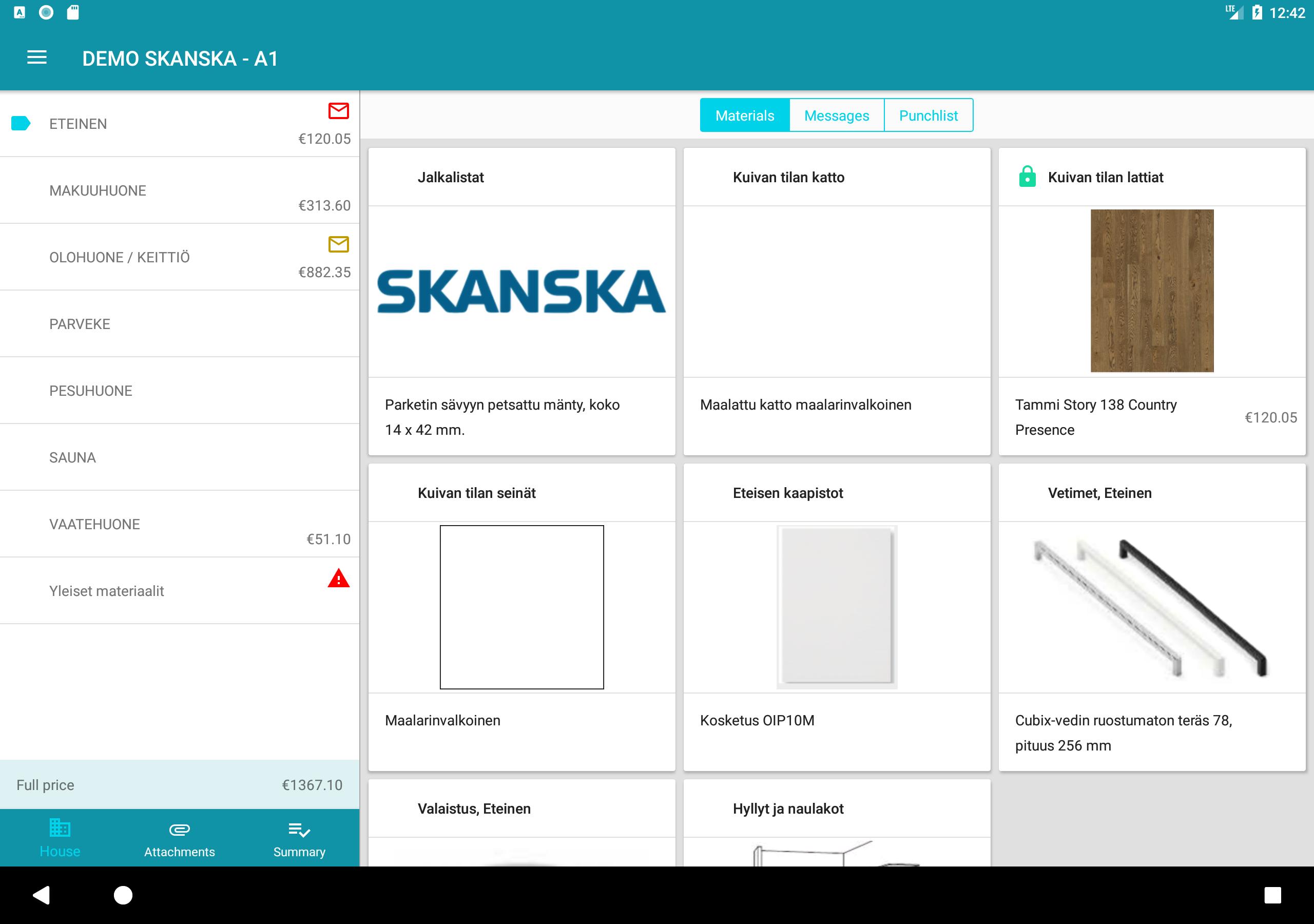Viewport: 1314px width, 924px height.
Task: Select the OLOHUONE / KEITTIÖ room
Action: pyautogui.click(x=180, y=257)
